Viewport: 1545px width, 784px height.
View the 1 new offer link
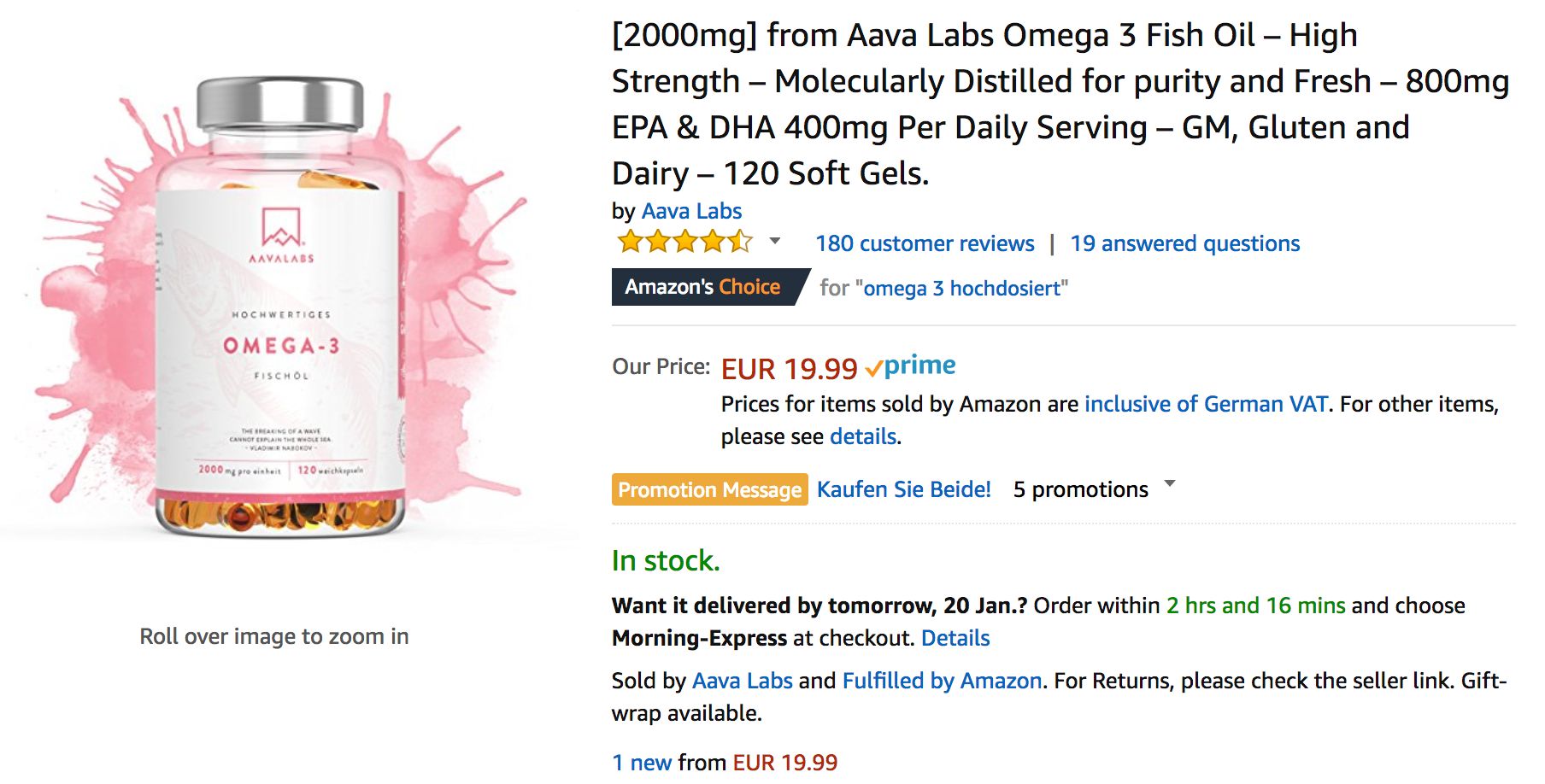pos(642,763)
